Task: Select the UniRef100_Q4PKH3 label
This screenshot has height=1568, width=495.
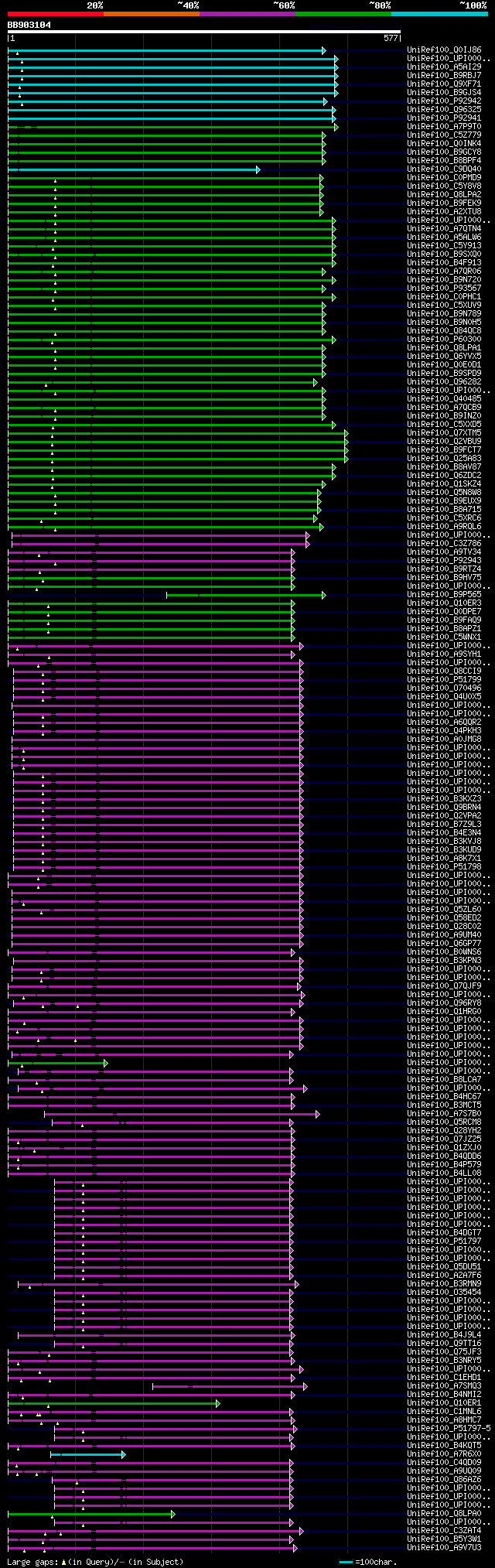Action: [444, 731]
